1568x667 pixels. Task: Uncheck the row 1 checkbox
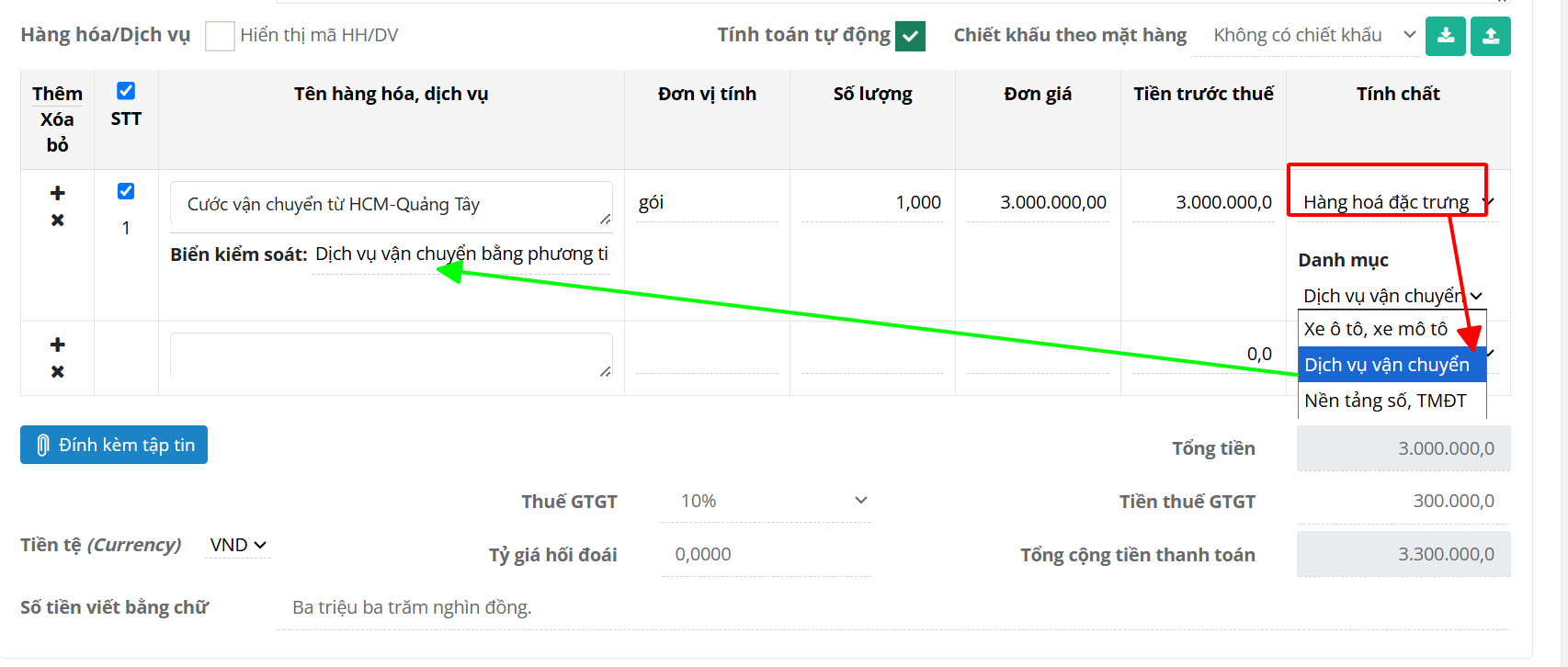click(x=126, y=191)
